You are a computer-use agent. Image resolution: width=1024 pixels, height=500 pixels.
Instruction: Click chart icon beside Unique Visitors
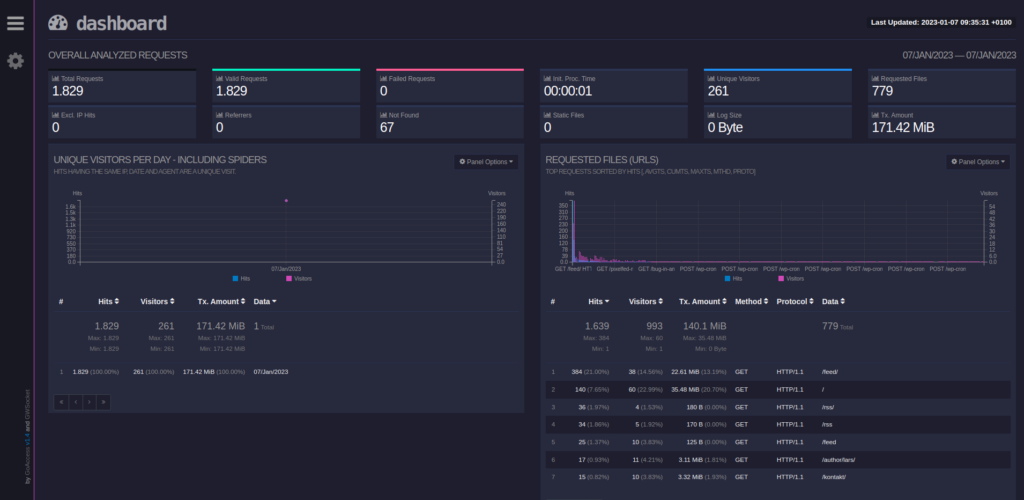point(711,78)
